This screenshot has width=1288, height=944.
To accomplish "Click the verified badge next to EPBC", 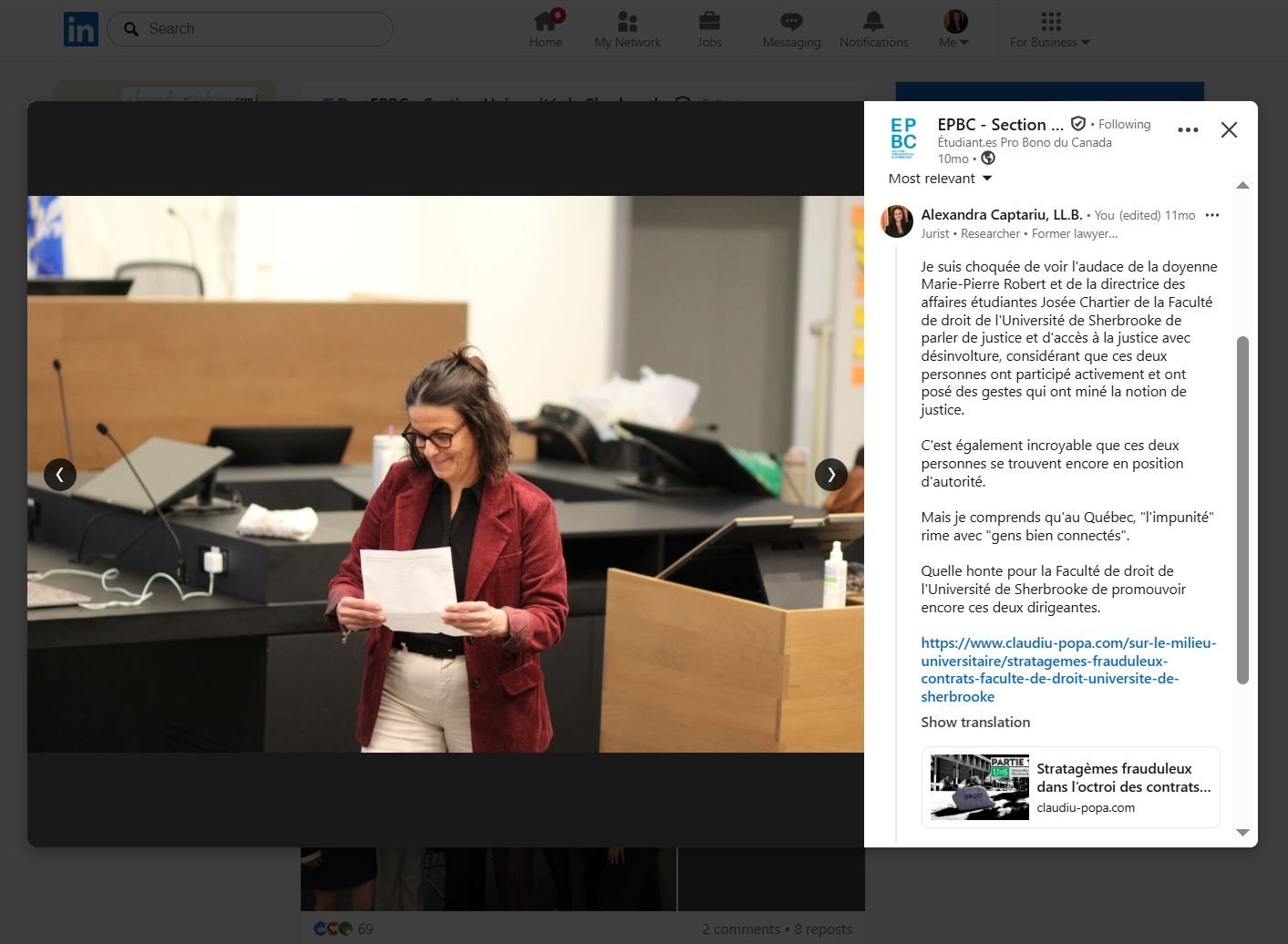I will pos(1078,124).
